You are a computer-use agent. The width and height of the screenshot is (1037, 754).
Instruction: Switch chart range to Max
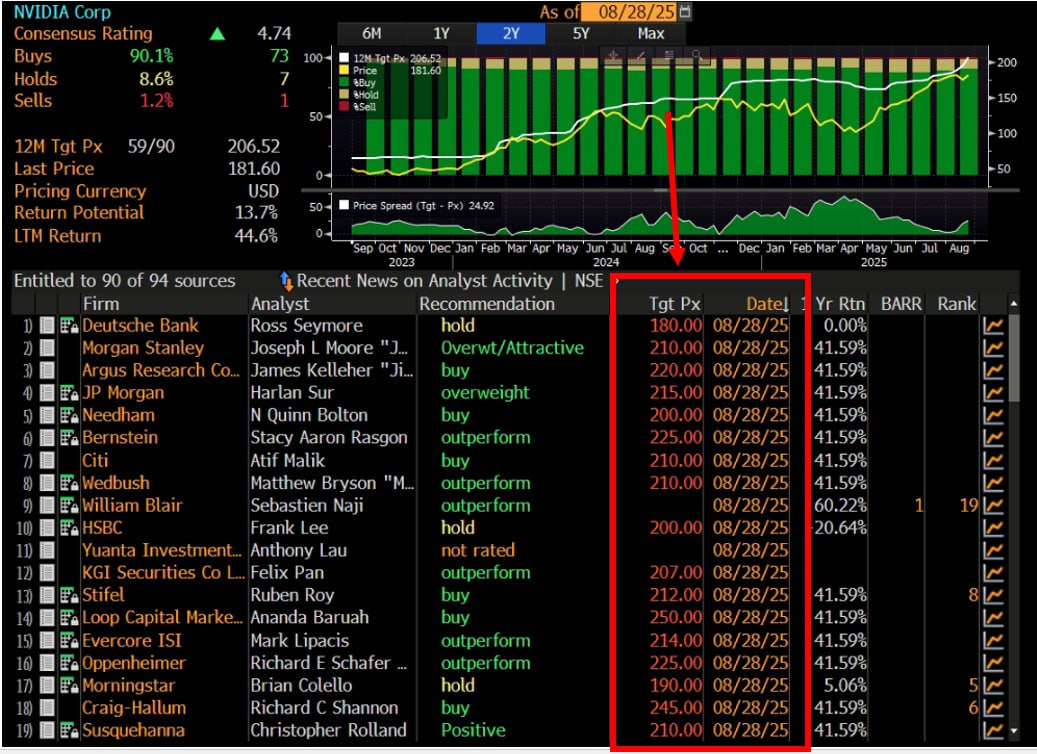click(x=651, y=34)
